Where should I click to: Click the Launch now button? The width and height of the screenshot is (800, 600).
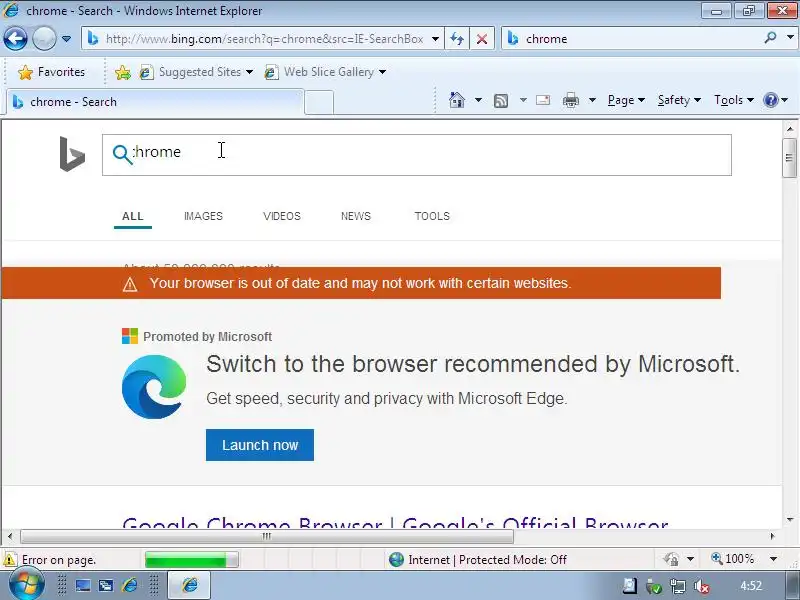click(260, 445)
